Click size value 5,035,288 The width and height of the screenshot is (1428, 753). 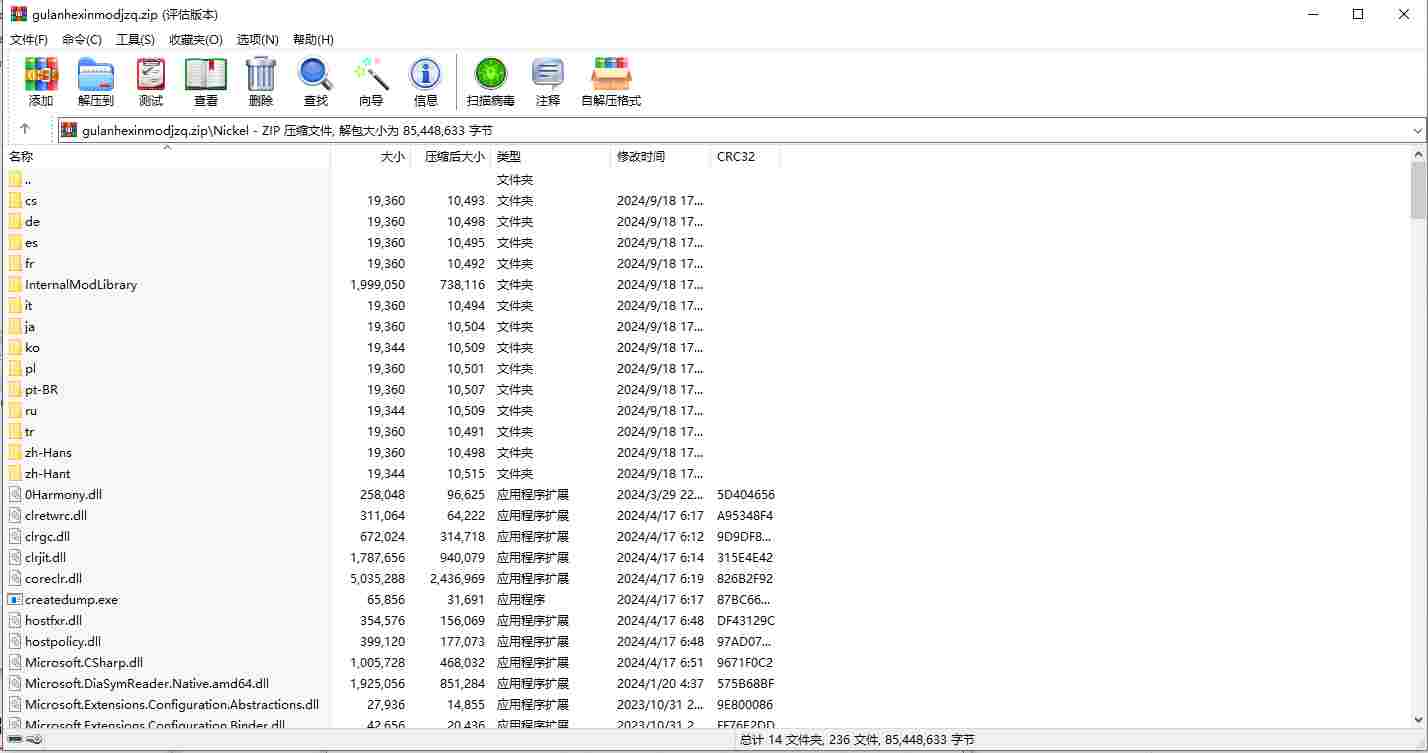click(x=377, y=578)
